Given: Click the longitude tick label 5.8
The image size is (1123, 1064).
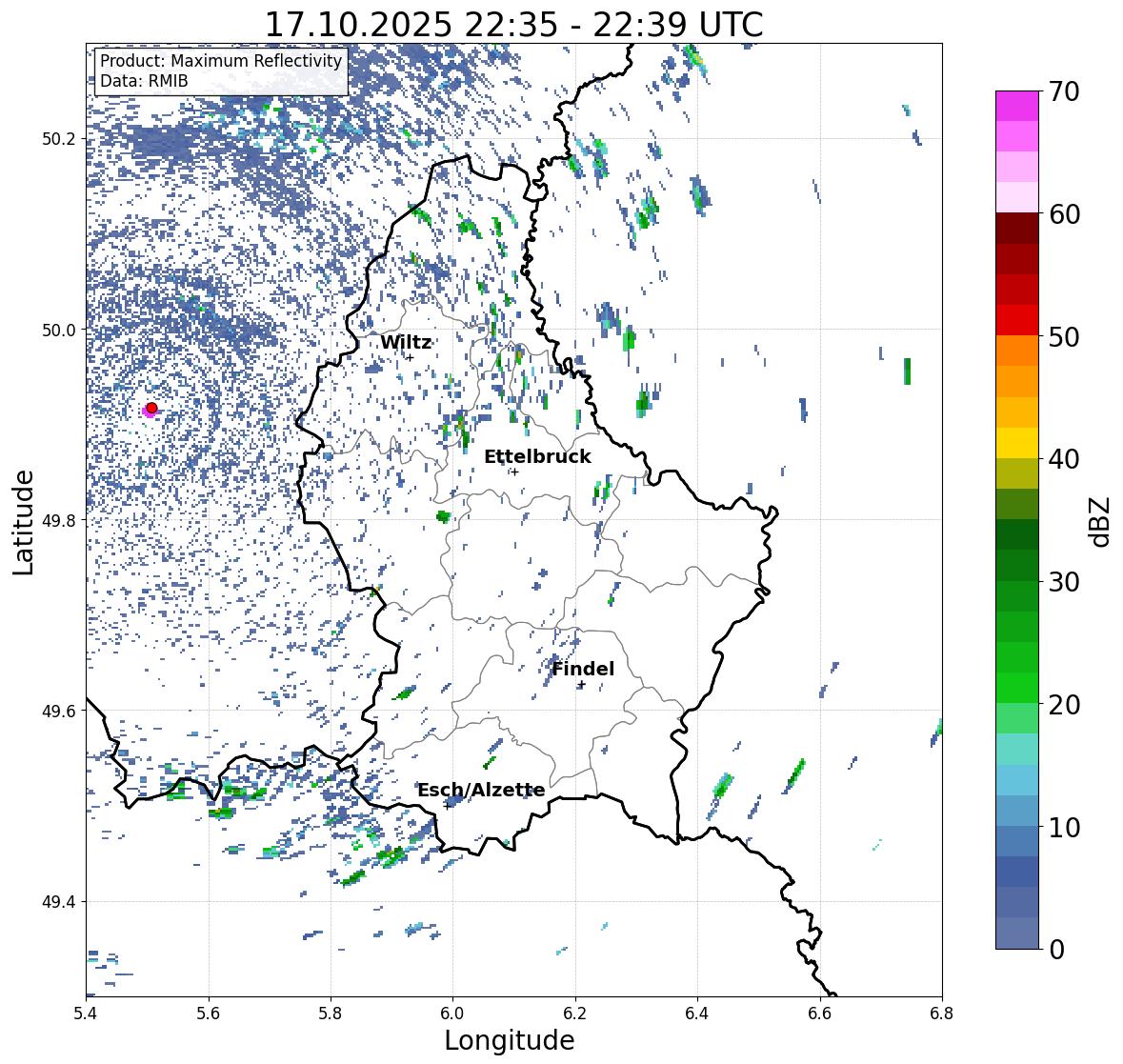Looking at the screenshot, I should [331, 1013].
